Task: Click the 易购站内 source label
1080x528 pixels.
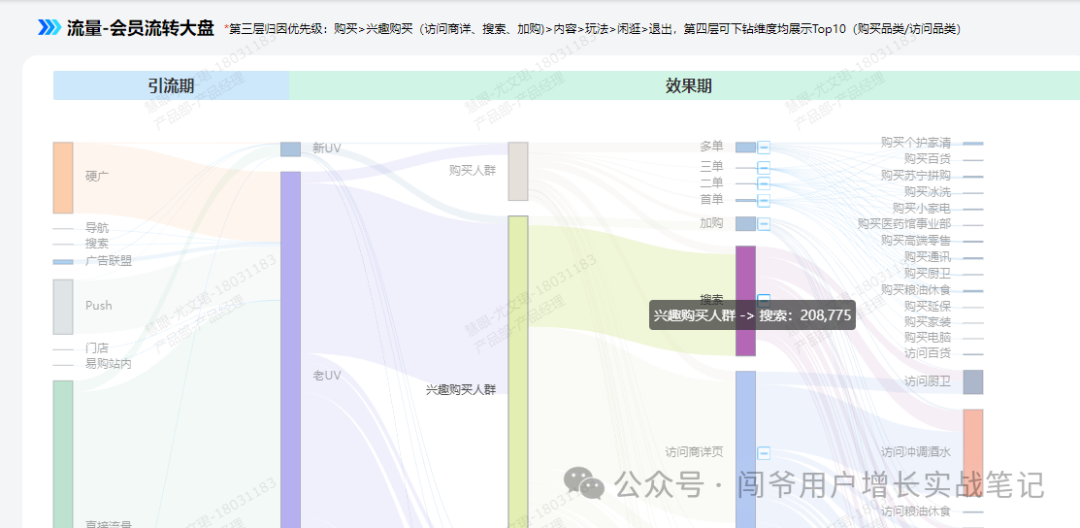Action: click(108, 363)
